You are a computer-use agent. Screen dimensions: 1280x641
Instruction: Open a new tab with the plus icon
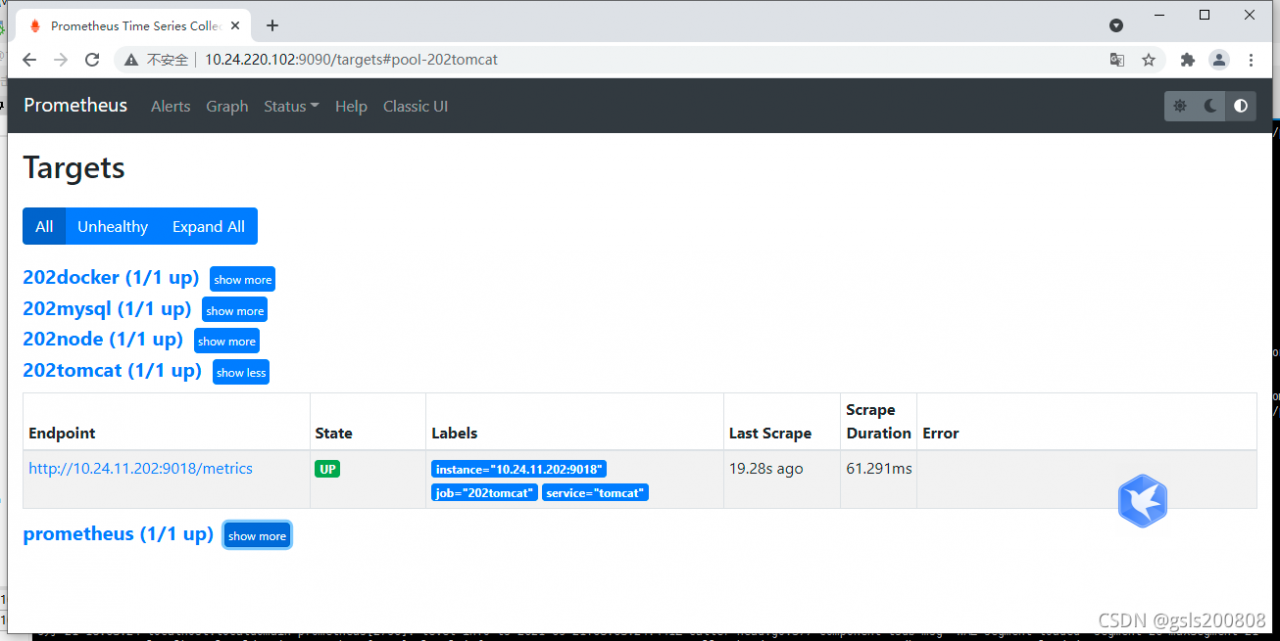tap(272, 25)
